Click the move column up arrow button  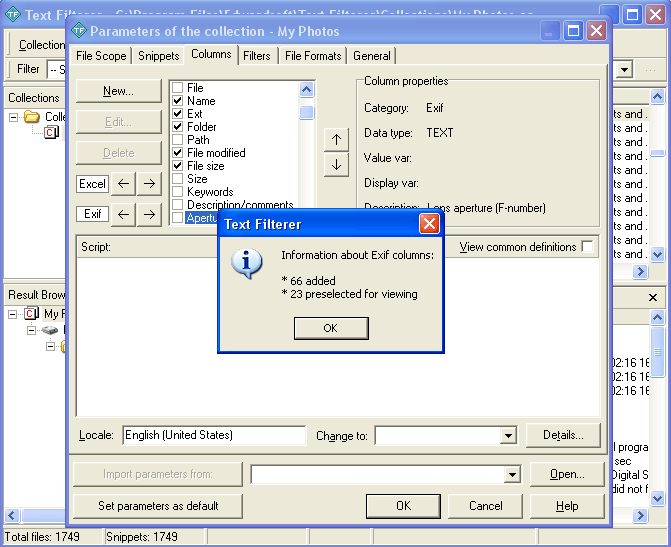point(336,139)
